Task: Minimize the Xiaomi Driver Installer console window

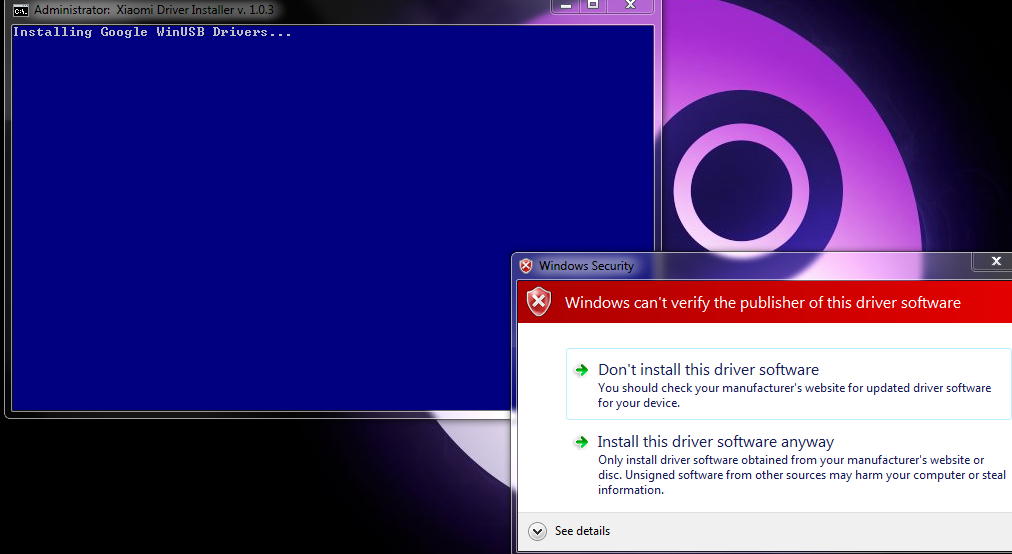Action: click(567, 5)
